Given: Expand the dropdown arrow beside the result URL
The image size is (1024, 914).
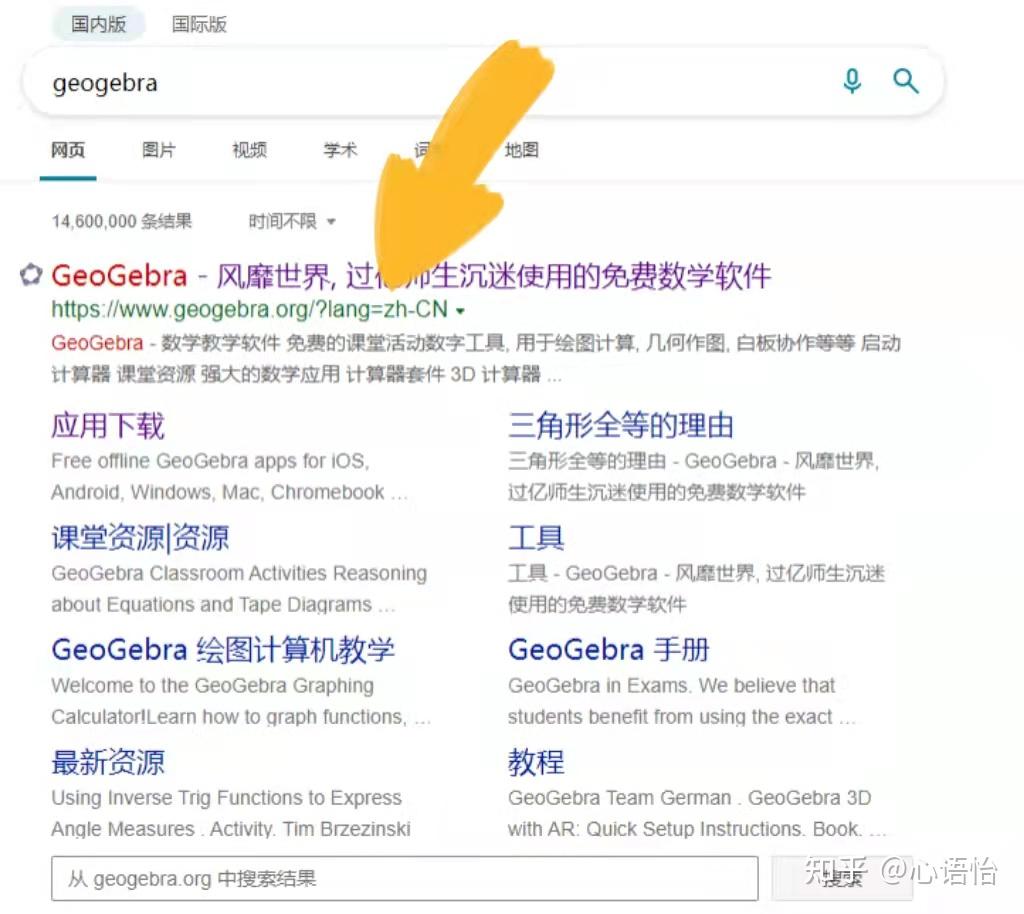Looking at the screenshot, I should point(459,311).
